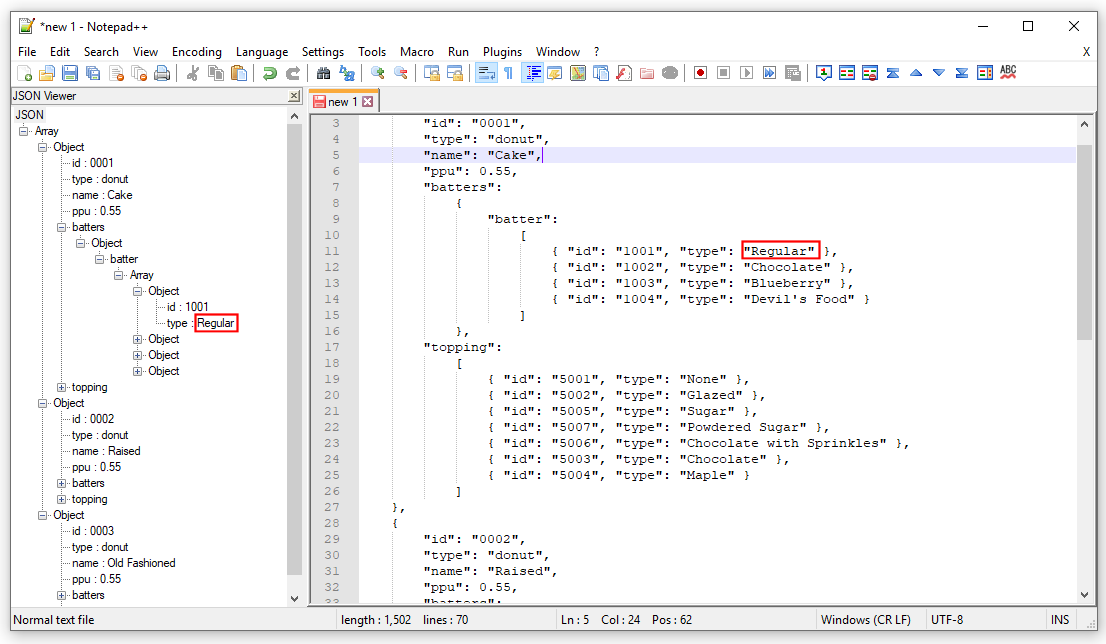1106x644 pixels.
Task: Select the 'name : Old Fashioned' tree item
Action: pos(123,563)
